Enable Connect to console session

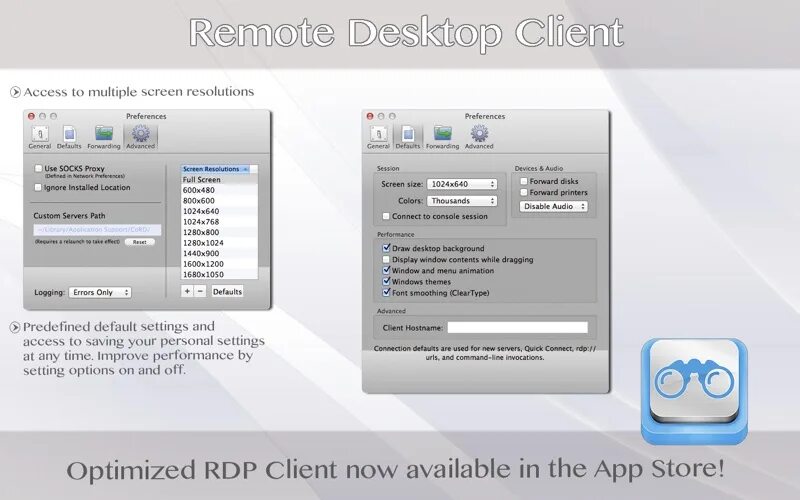click(386, 216)
